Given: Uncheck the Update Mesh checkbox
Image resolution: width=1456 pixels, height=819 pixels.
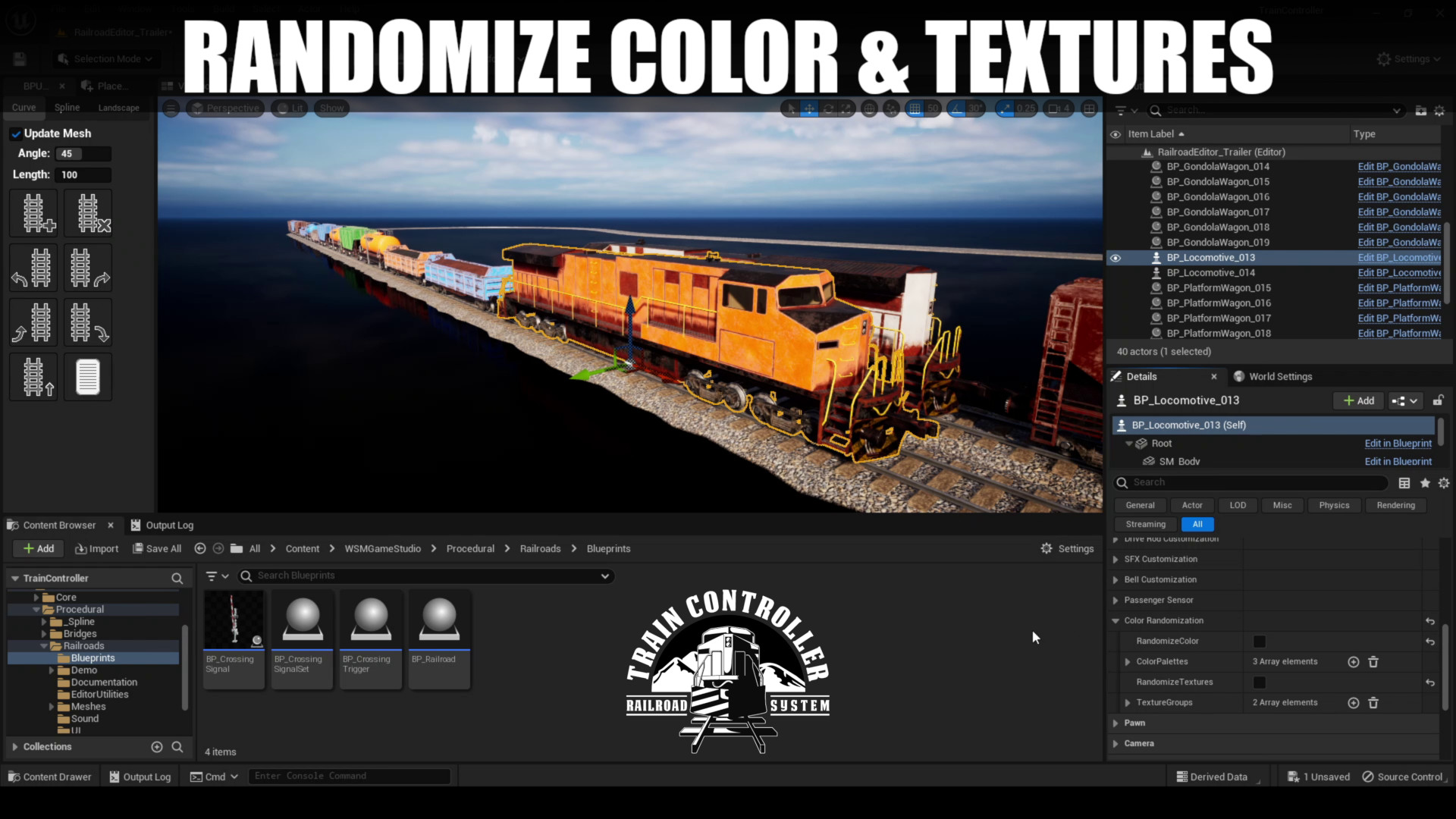Looking at the screenshot, I should (x=17, y=133).
